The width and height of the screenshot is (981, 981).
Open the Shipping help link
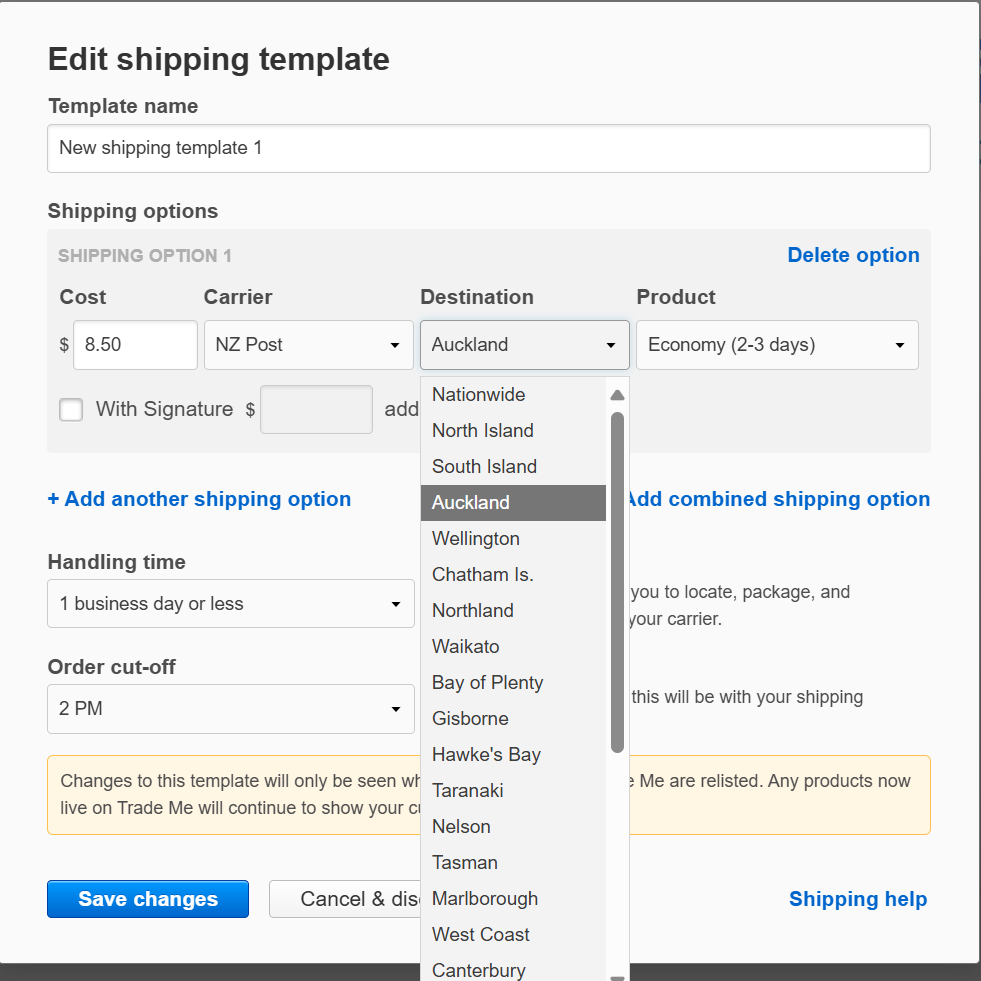click(x=857, y=899)
